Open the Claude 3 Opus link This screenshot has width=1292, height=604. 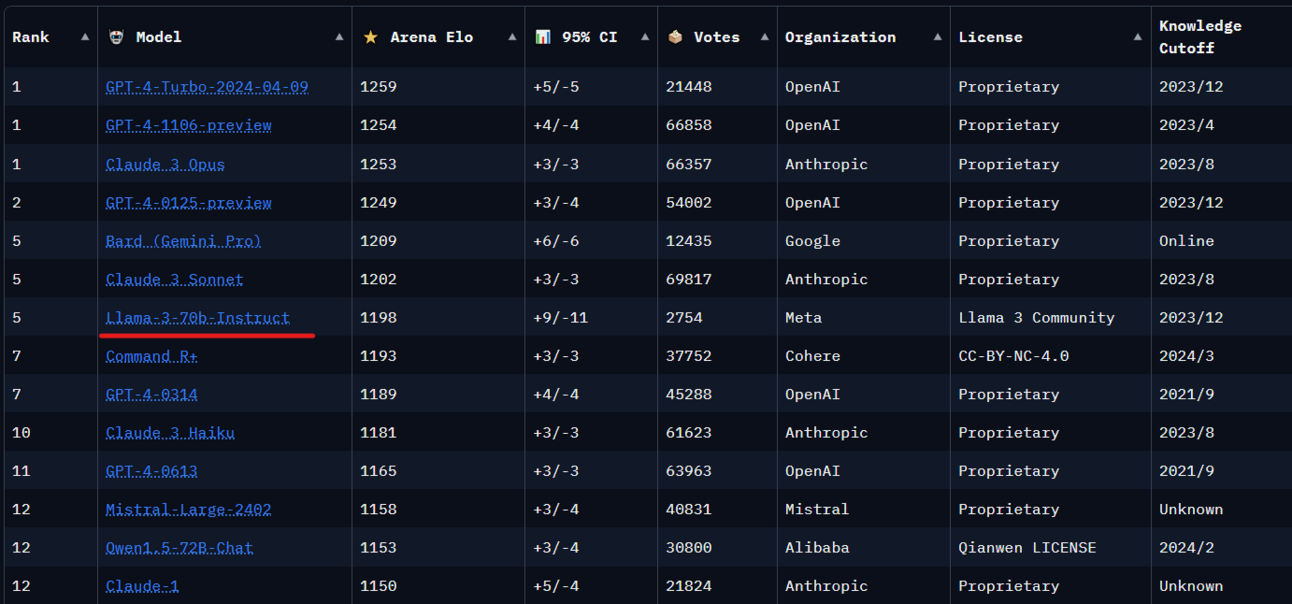165,164
